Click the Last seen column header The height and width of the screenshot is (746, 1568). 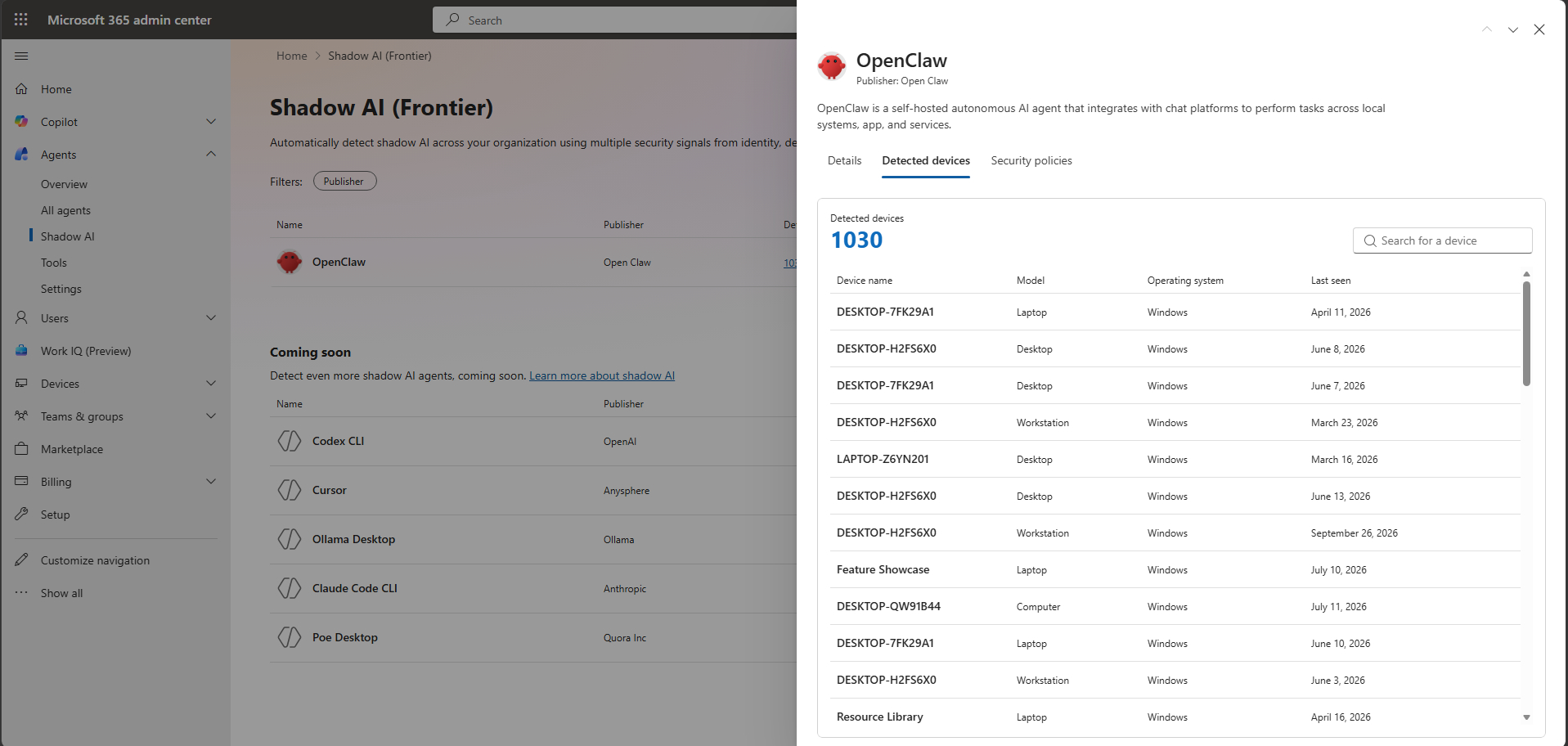[x=1331, y=281]
